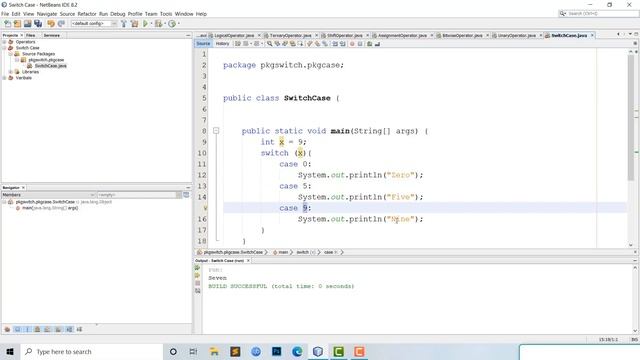Switch to NetBeans cube icon on taskbar
640x360 pixels.
(x=318, y=351)
